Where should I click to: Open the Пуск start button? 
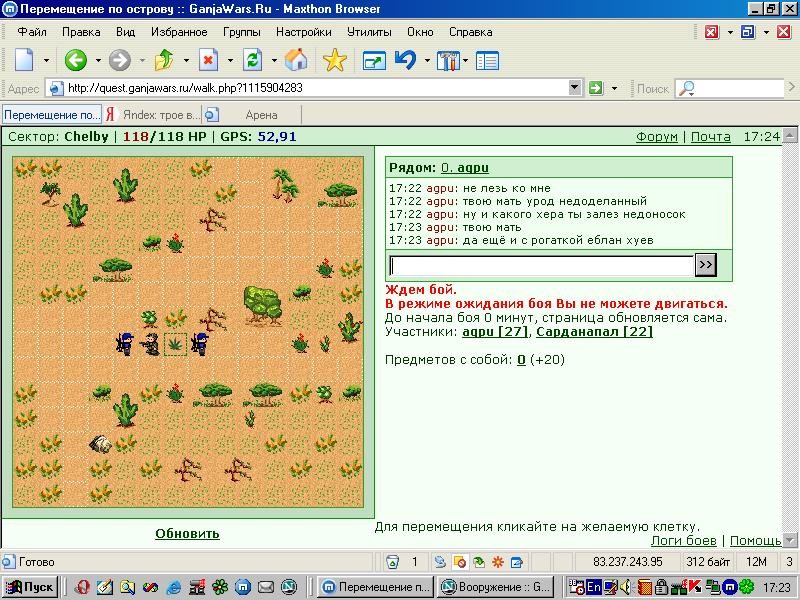tap(30, 587)
